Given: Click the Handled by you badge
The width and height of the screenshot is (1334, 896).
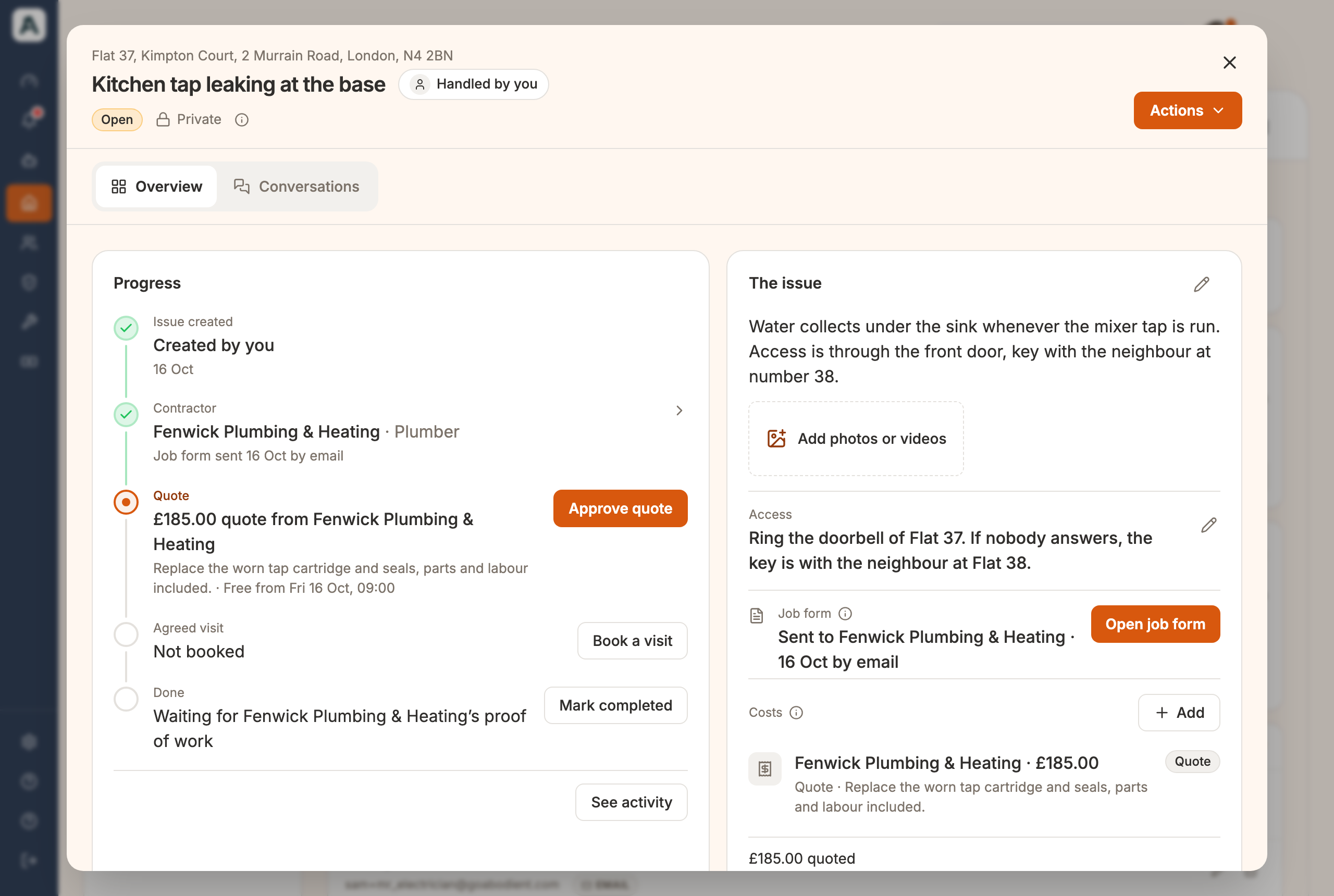Looking at the screenshot, I should coord(473,84).
